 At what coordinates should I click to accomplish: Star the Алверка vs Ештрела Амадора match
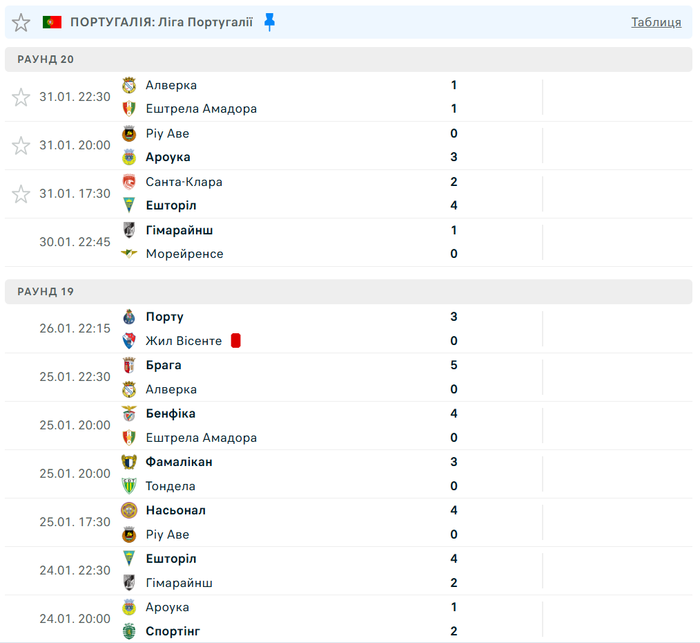tap(21, 97)
